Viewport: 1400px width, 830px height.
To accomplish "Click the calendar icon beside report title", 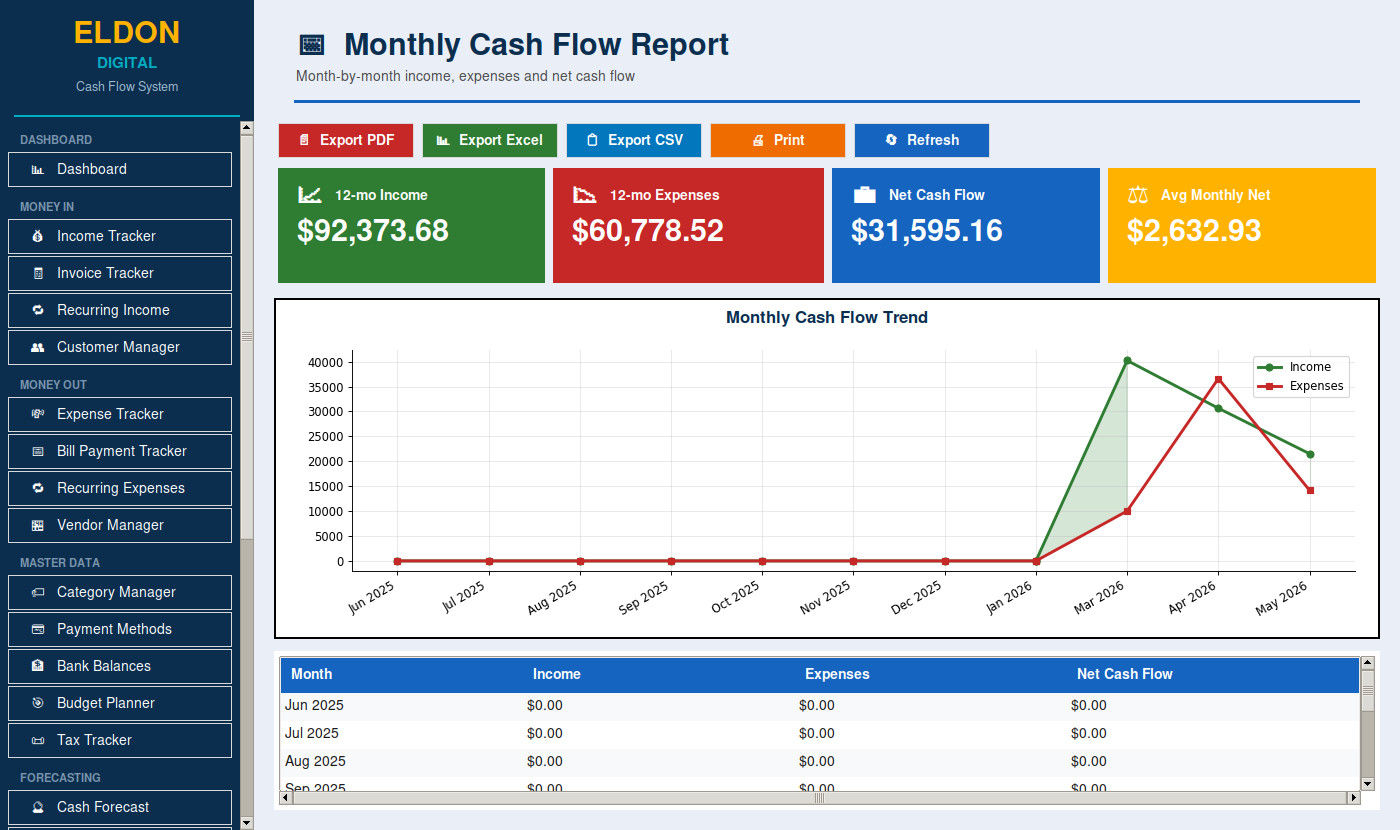I will [312, 45].
